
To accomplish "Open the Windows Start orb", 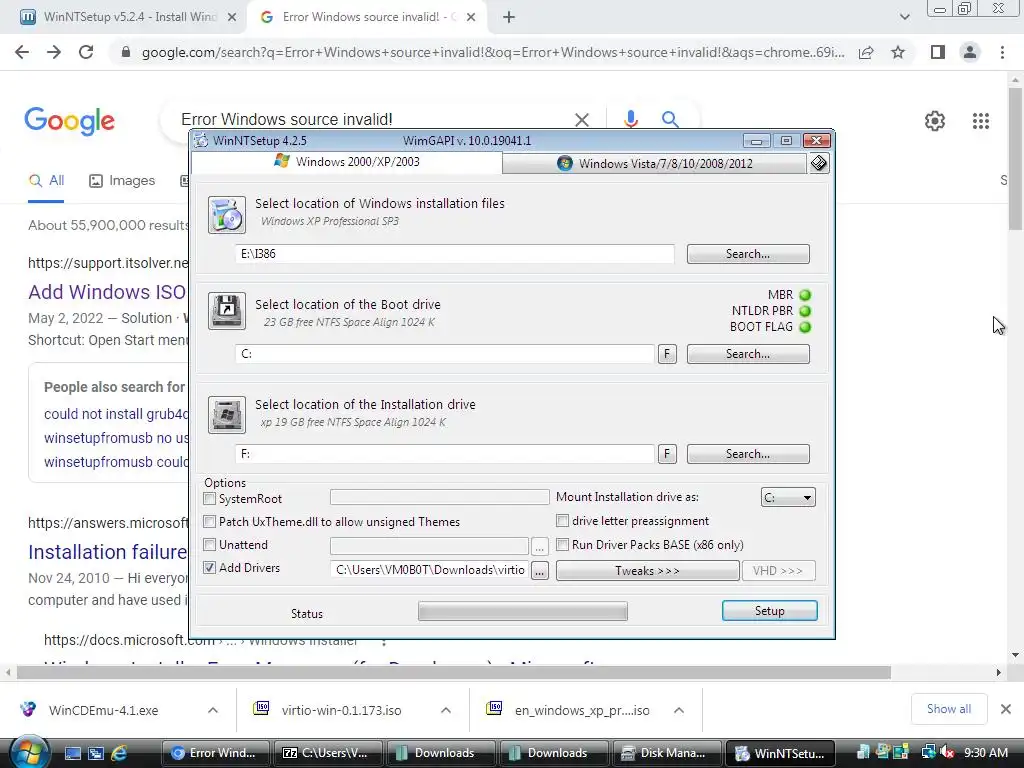I will pyautogui.click(x=28, y=752).
